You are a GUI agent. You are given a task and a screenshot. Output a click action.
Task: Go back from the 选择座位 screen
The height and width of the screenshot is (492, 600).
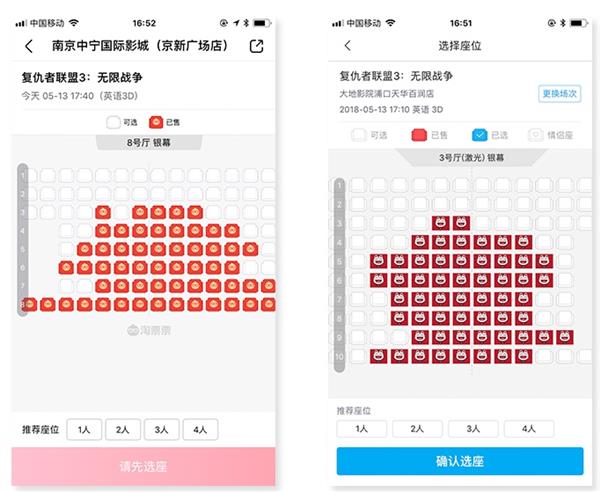click(x=347, y=46)
